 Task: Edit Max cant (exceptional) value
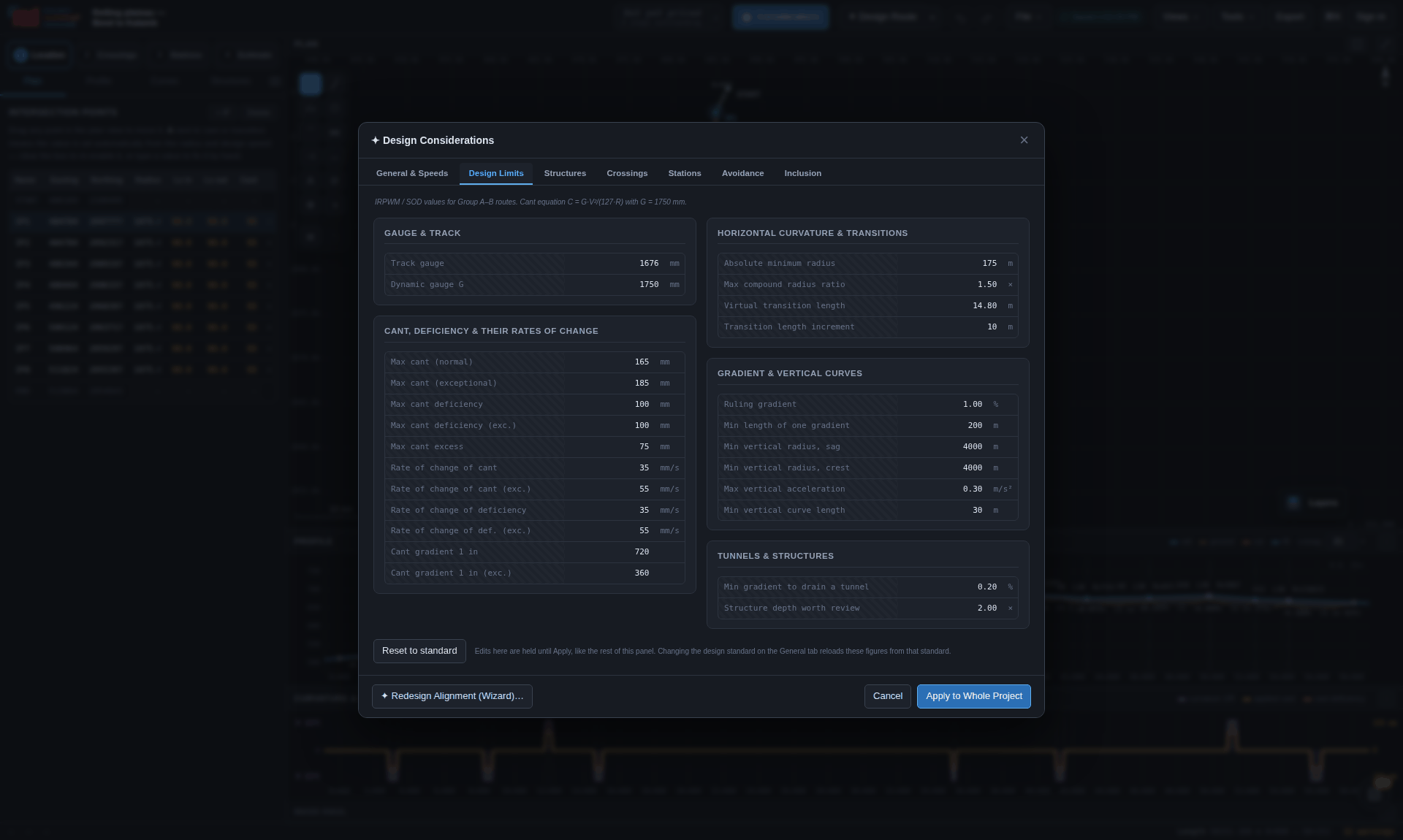pos(609,383)
